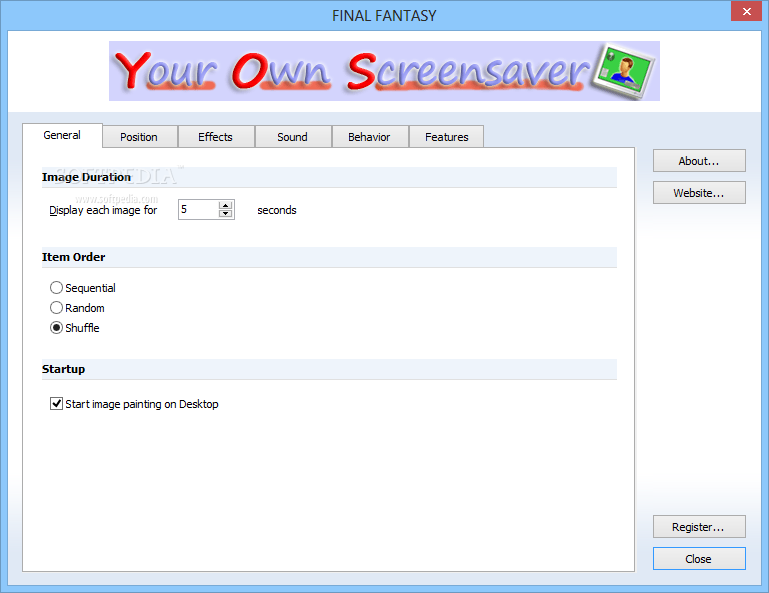Click the 'Item Order' heading

click(x=74, y=257)
